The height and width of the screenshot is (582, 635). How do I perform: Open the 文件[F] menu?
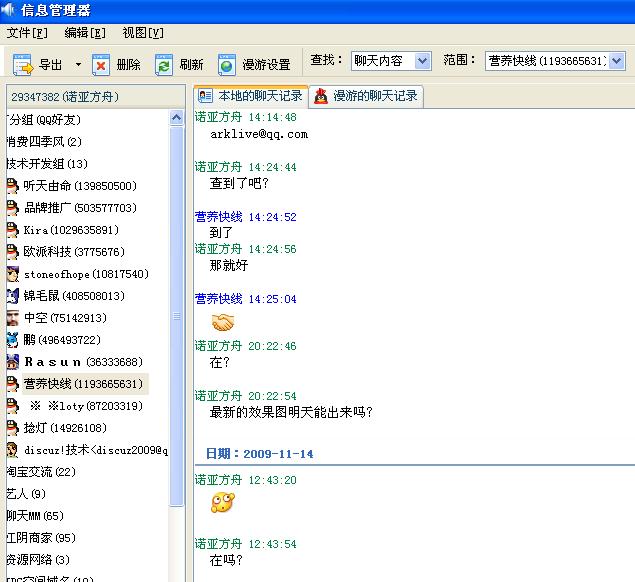tap(27, 33)
